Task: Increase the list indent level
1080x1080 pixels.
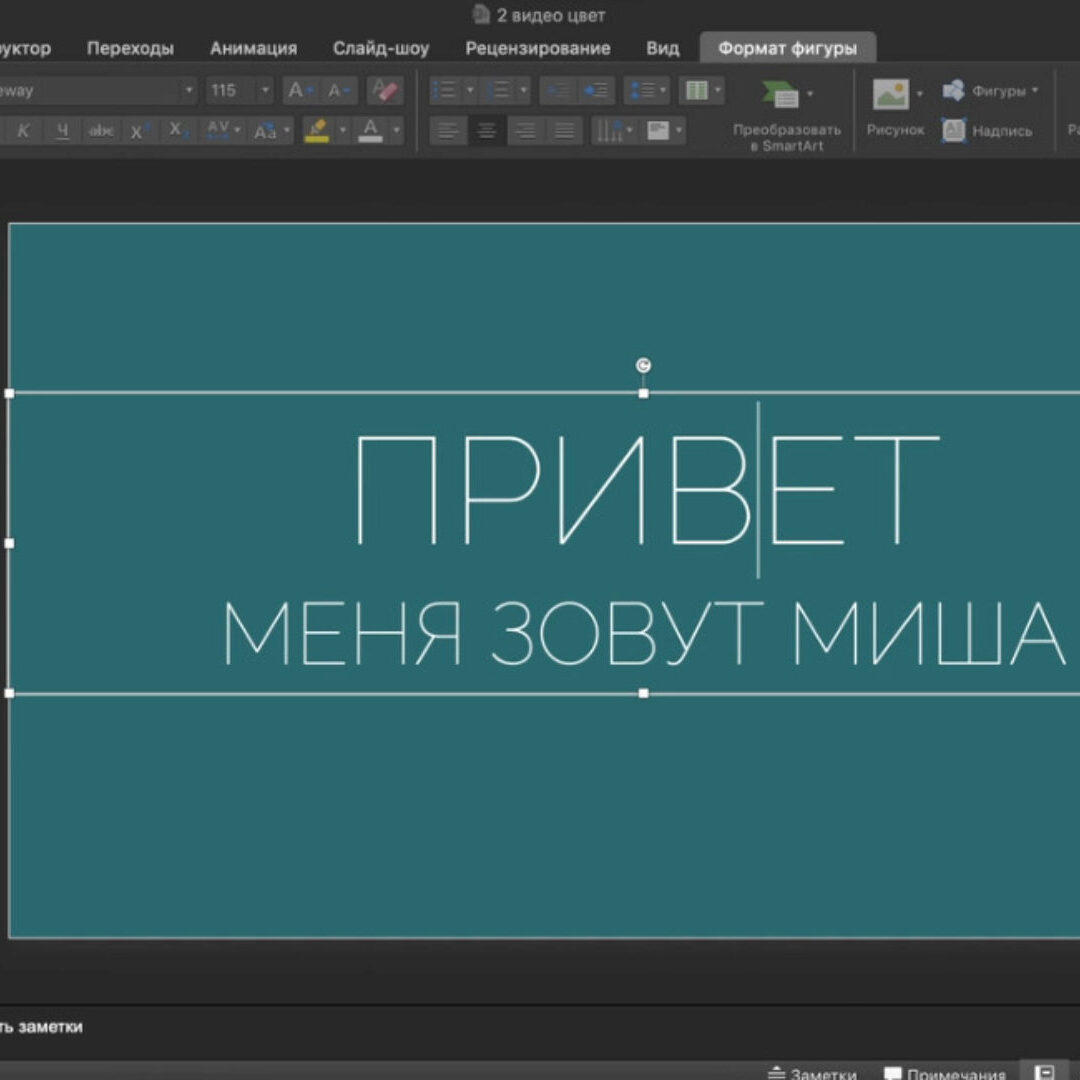Action: [x=597, y=91]
